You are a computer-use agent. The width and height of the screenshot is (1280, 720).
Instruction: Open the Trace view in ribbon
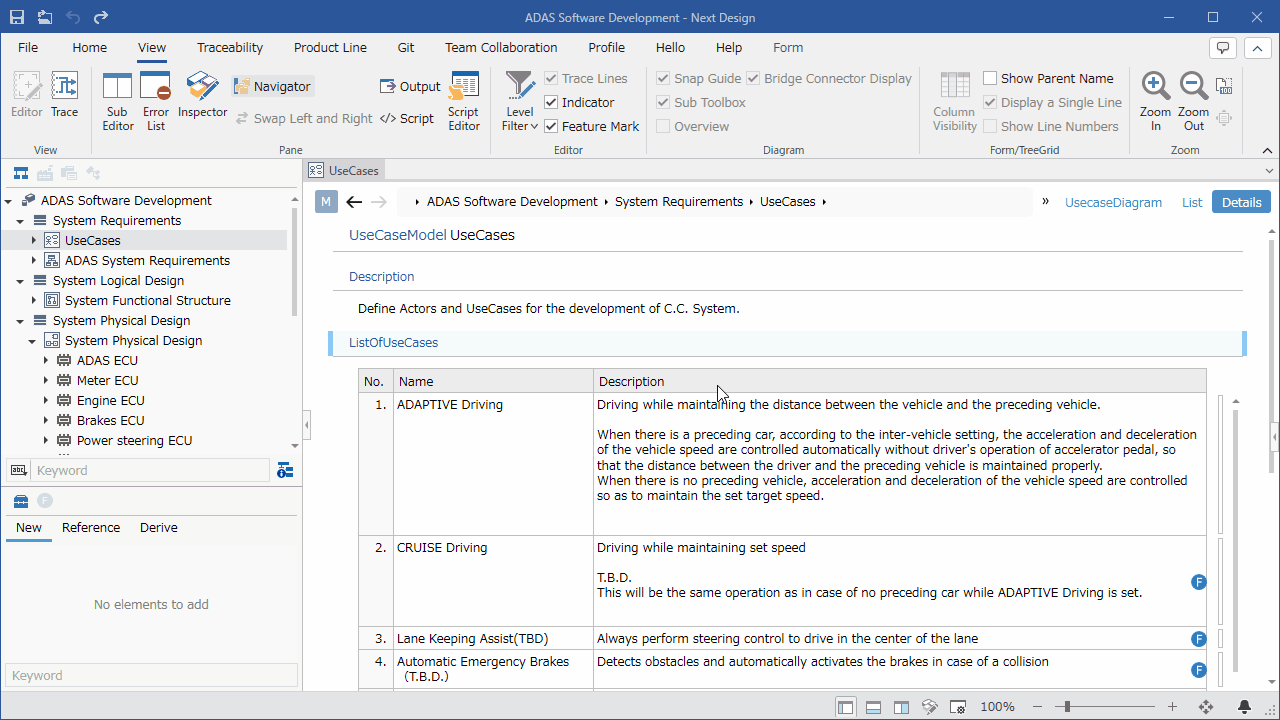click(x=65, y=96)
